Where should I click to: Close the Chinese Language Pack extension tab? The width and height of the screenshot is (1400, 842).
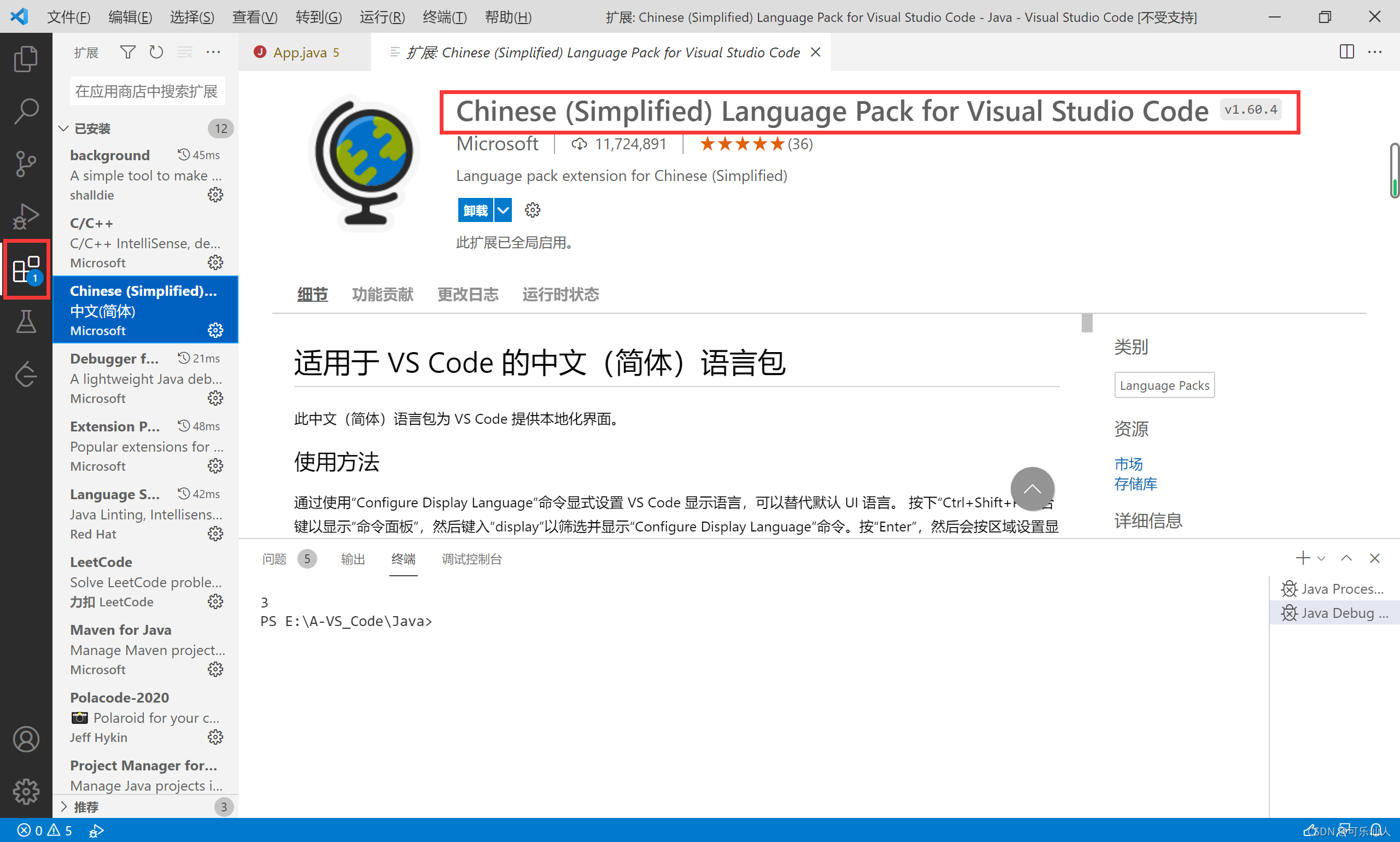[x=815, y=52]
